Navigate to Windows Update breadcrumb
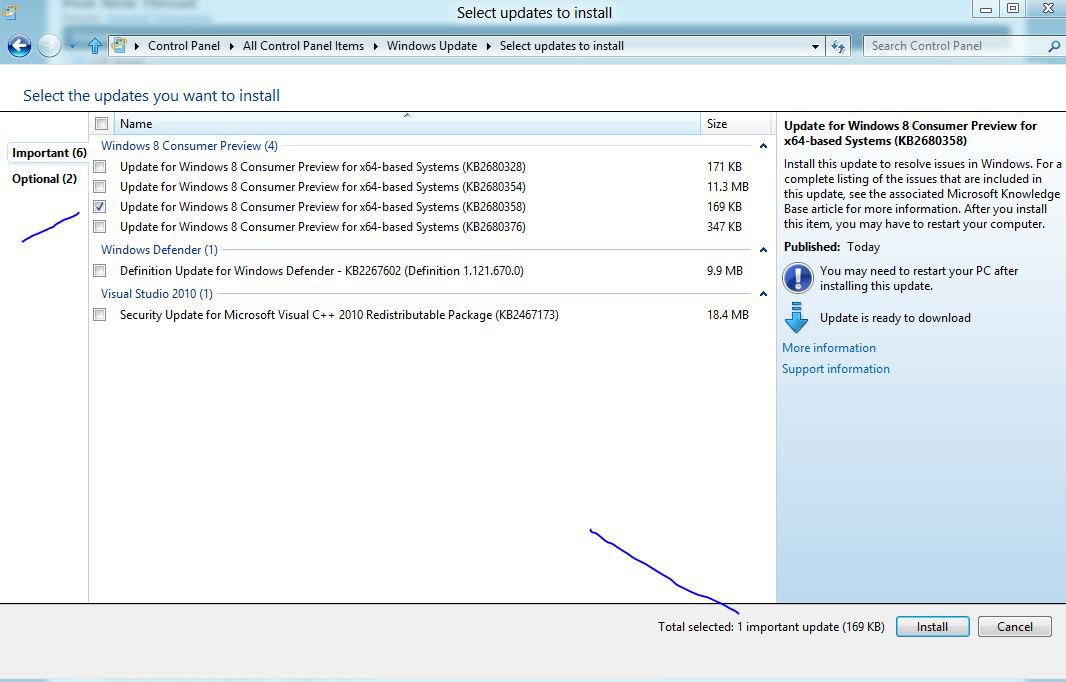This screenshot has width=1066, height=682. pos(432,46)
